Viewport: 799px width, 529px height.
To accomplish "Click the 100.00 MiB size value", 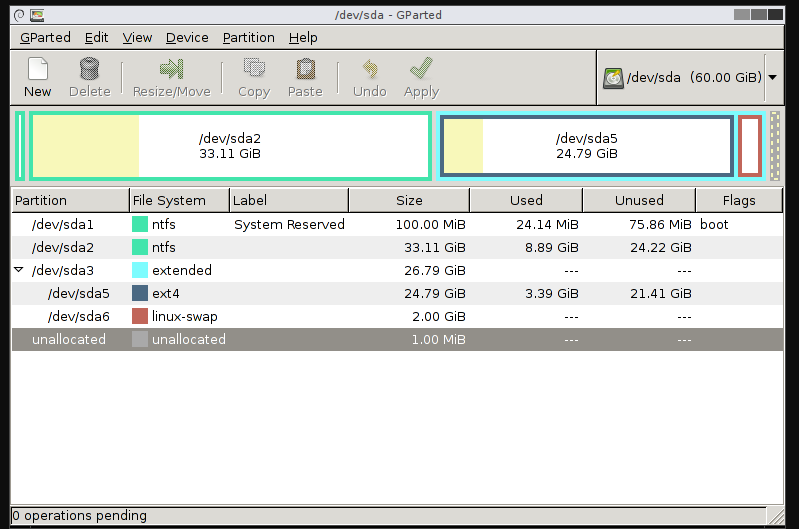I will click(431, 224).
